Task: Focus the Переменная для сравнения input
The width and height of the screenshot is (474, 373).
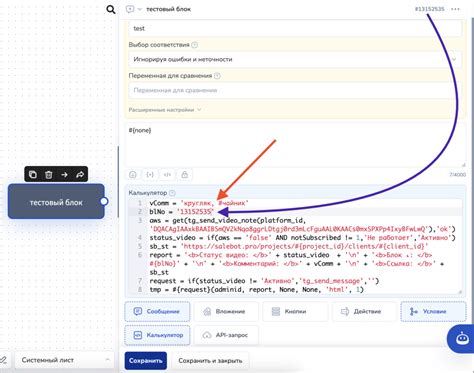Action: click(295, 90)
